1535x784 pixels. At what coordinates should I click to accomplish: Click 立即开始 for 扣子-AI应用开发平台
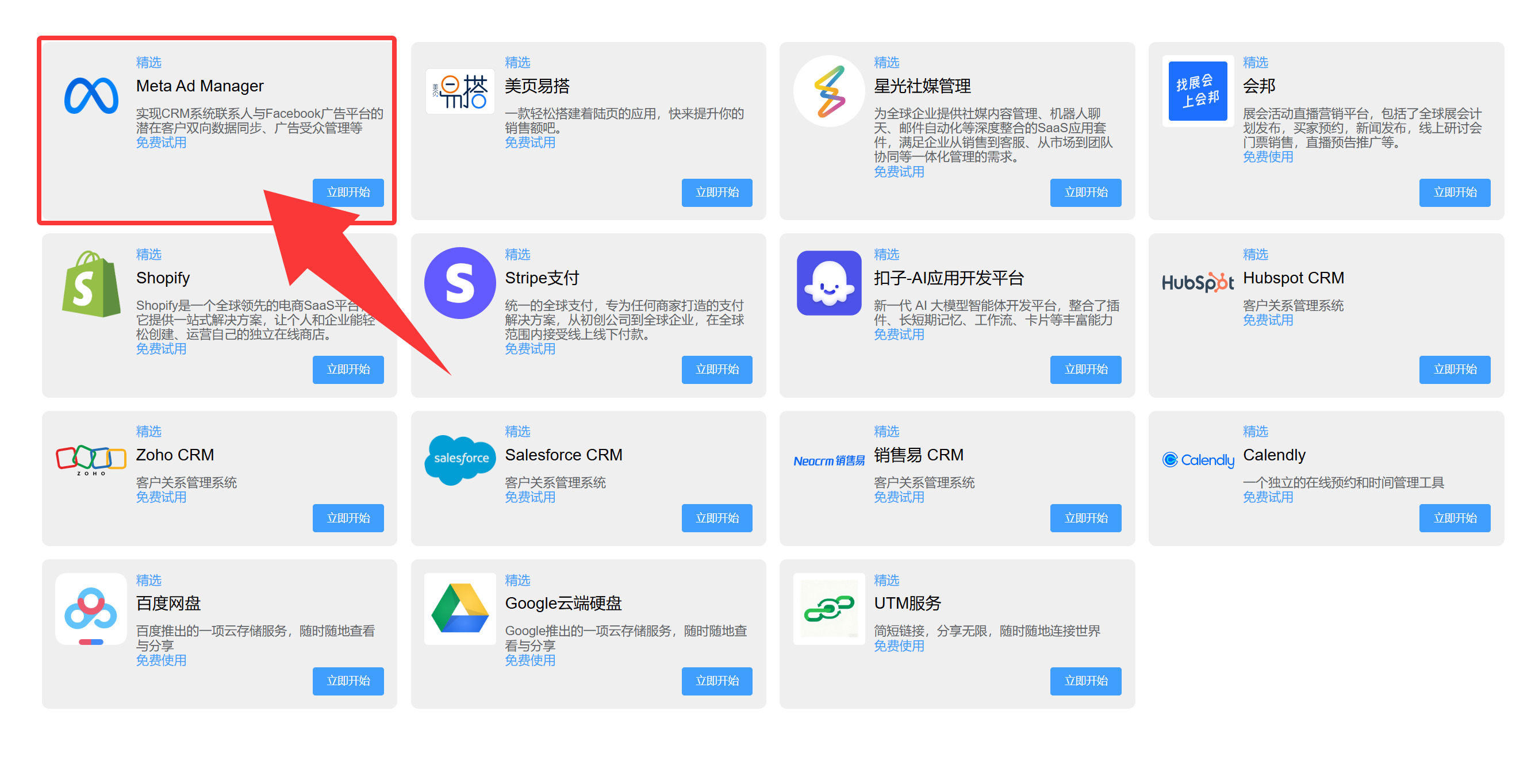(x=1085, y=370)
